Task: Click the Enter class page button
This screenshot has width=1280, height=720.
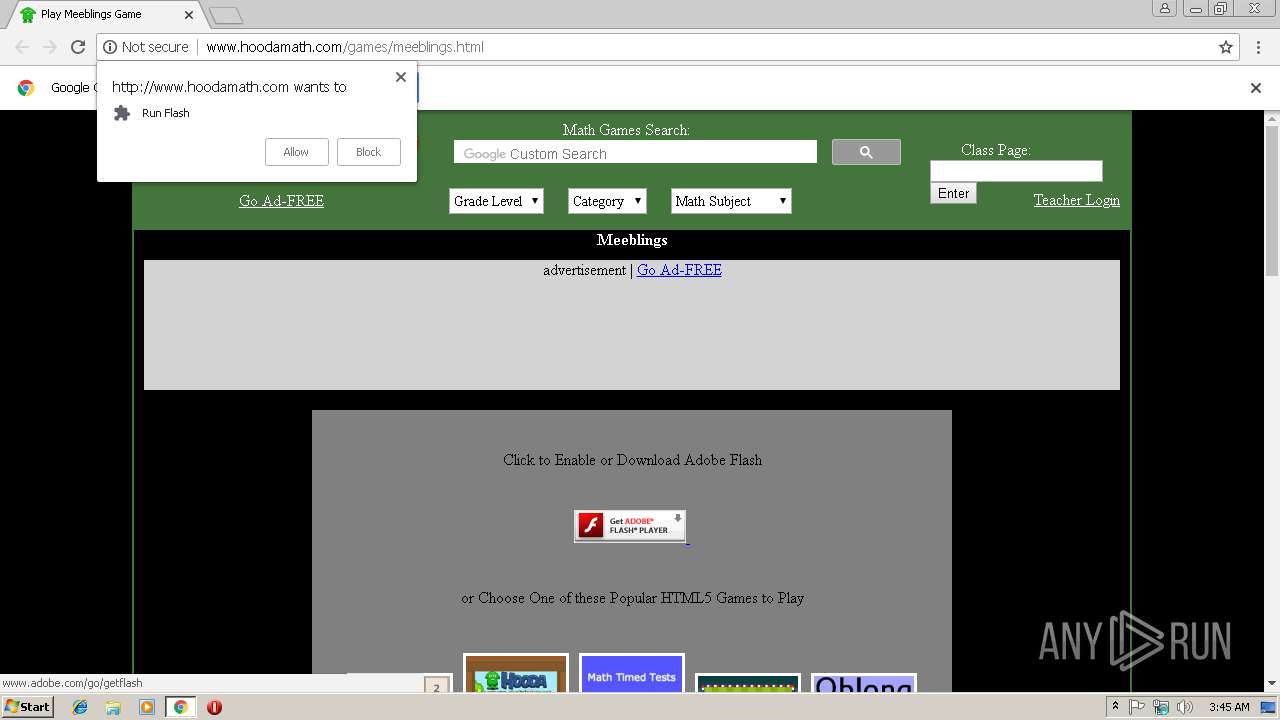Action: click(x=953, y=193)
